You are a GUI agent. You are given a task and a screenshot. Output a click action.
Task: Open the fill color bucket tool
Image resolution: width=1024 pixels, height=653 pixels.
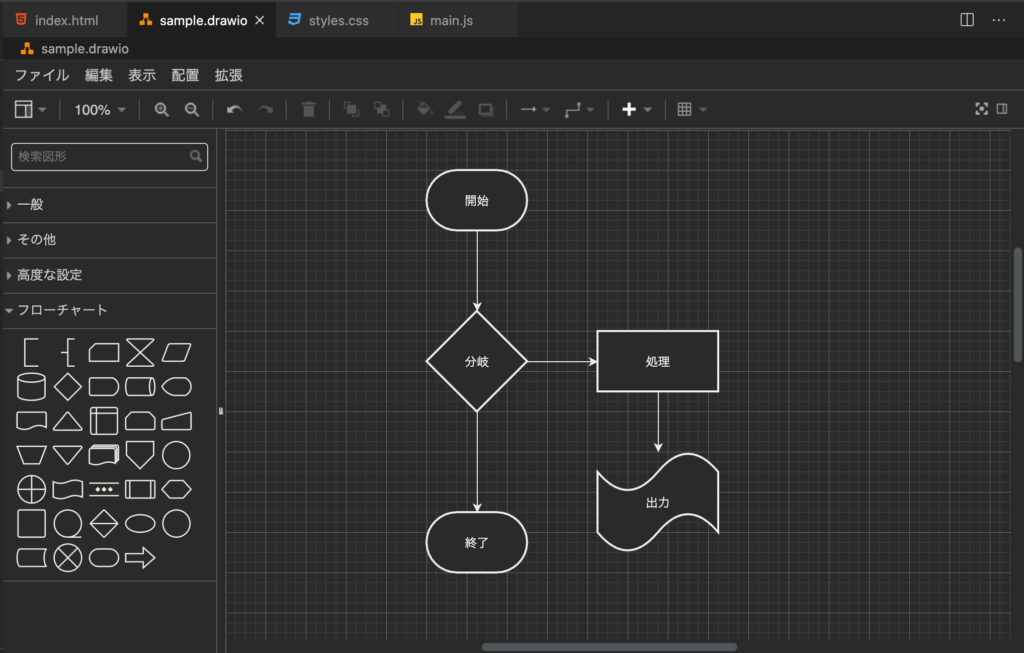[x=424, y=109]
